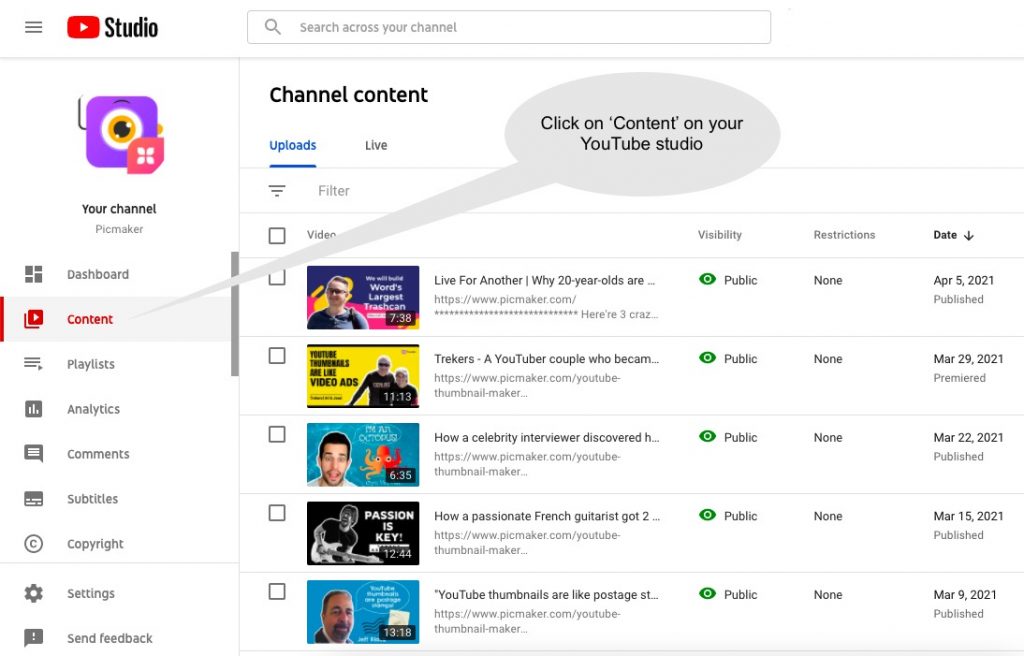Image resolution: width=1024 pixels, height=656 pixels.
Task: Click the Date sort arrow
Action: (968, 235)
